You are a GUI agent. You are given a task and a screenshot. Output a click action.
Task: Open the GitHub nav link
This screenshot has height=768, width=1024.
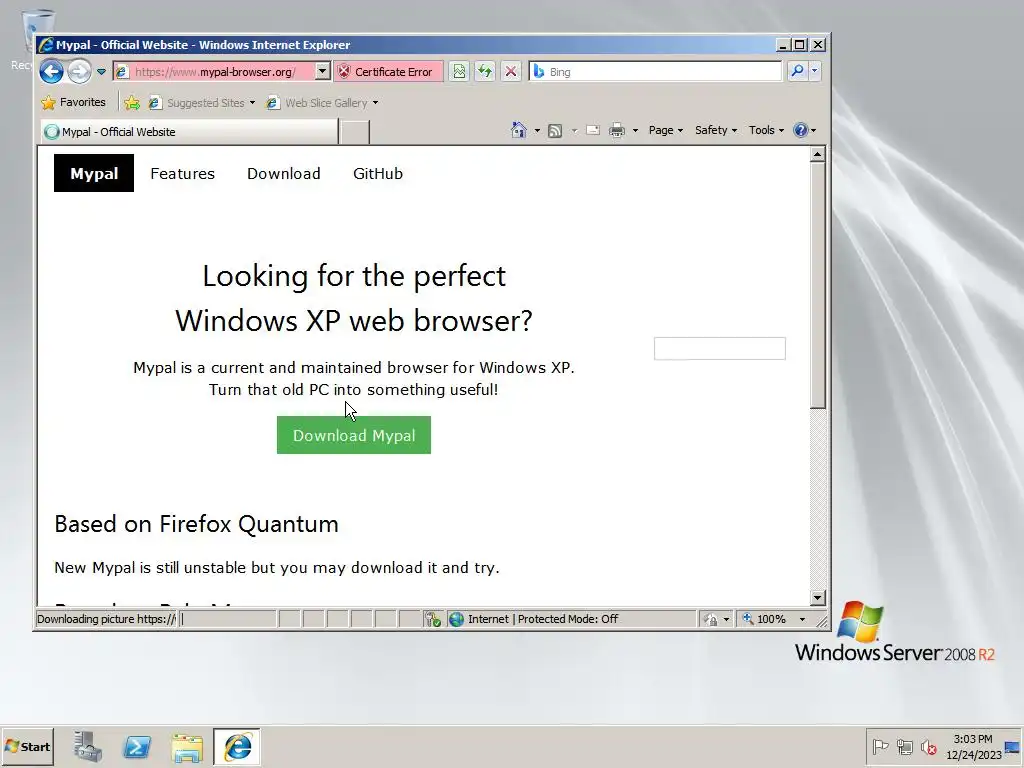click(378, 174)
